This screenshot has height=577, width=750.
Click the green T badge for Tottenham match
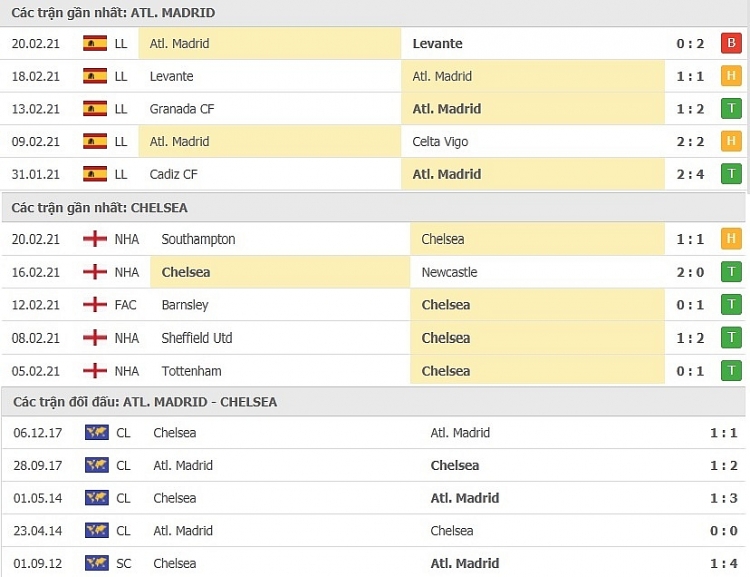[731, 370]
